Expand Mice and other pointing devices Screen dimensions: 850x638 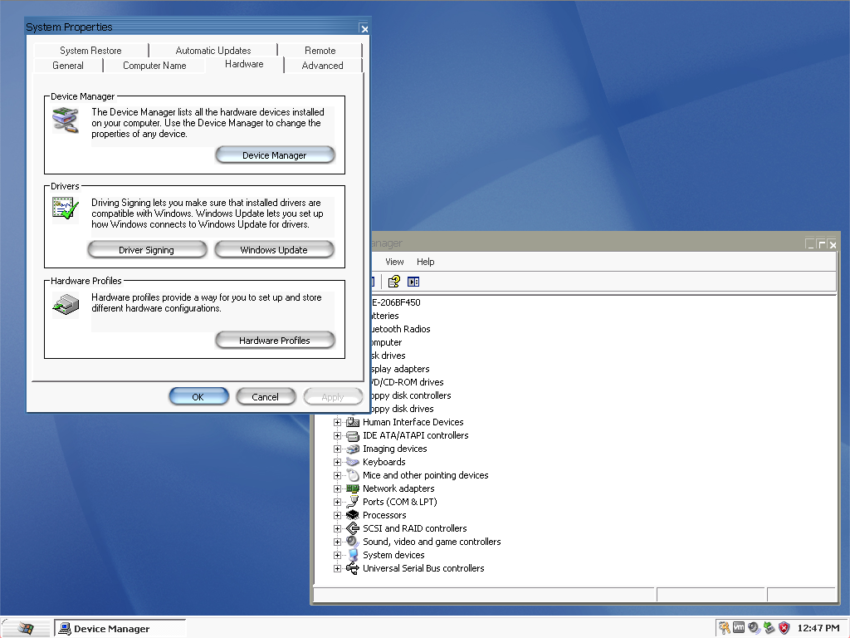click(337, 475)
